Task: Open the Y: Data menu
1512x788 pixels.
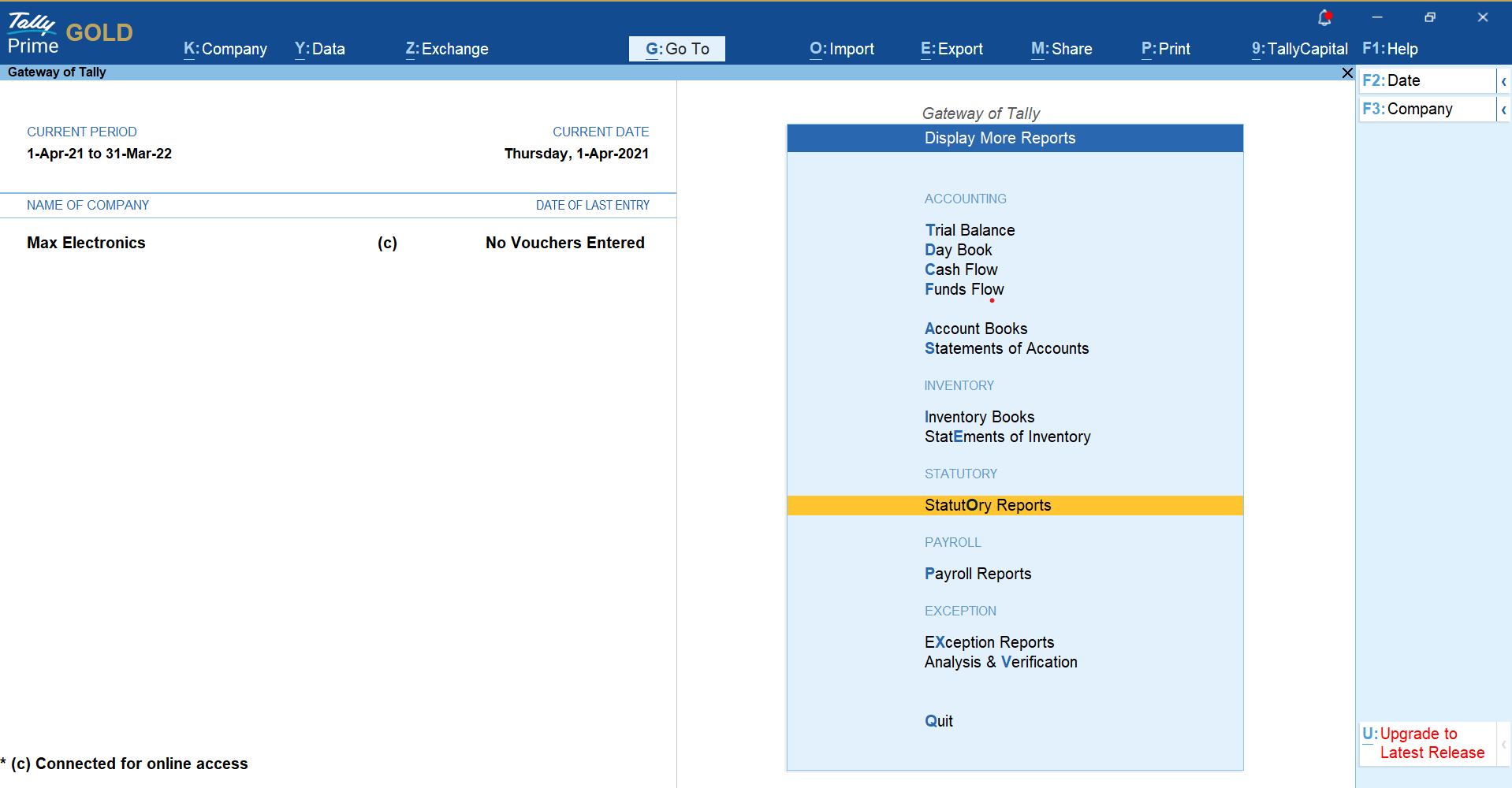Action: pyautogui.click(x=319, y=49)
